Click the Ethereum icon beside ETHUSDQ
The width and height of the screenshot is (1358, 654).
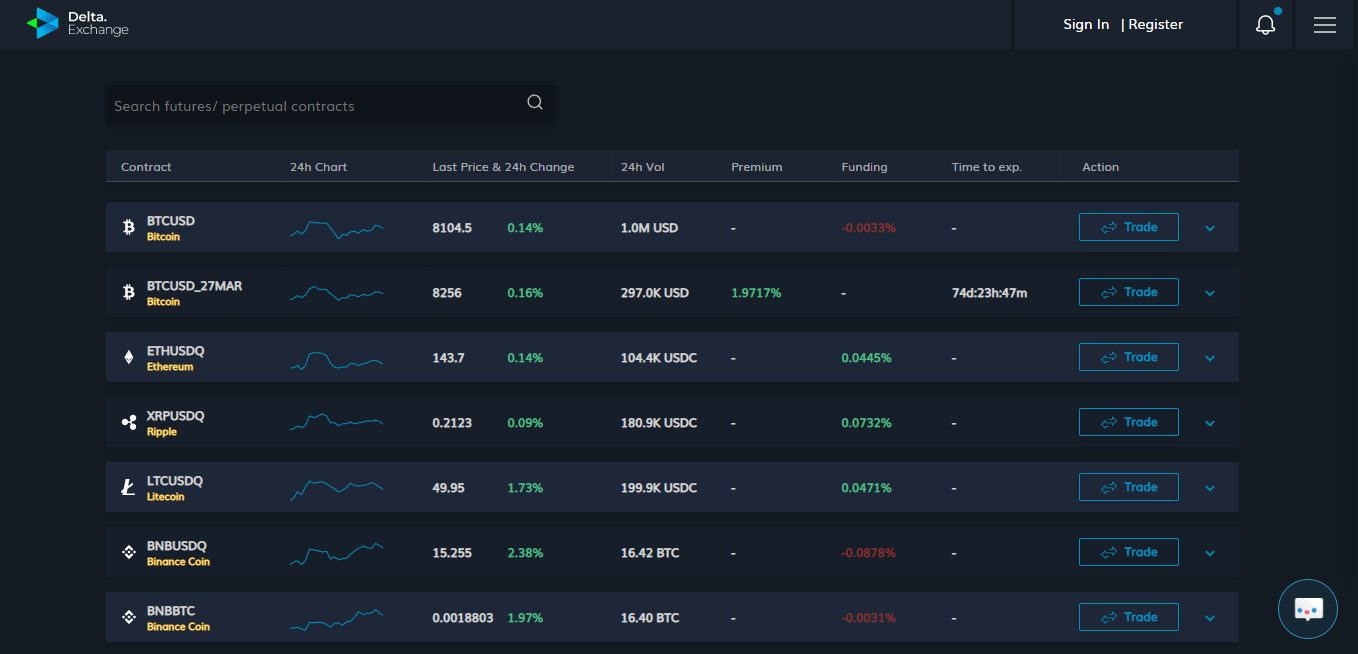pyautogui.click(x=128, y=358)
